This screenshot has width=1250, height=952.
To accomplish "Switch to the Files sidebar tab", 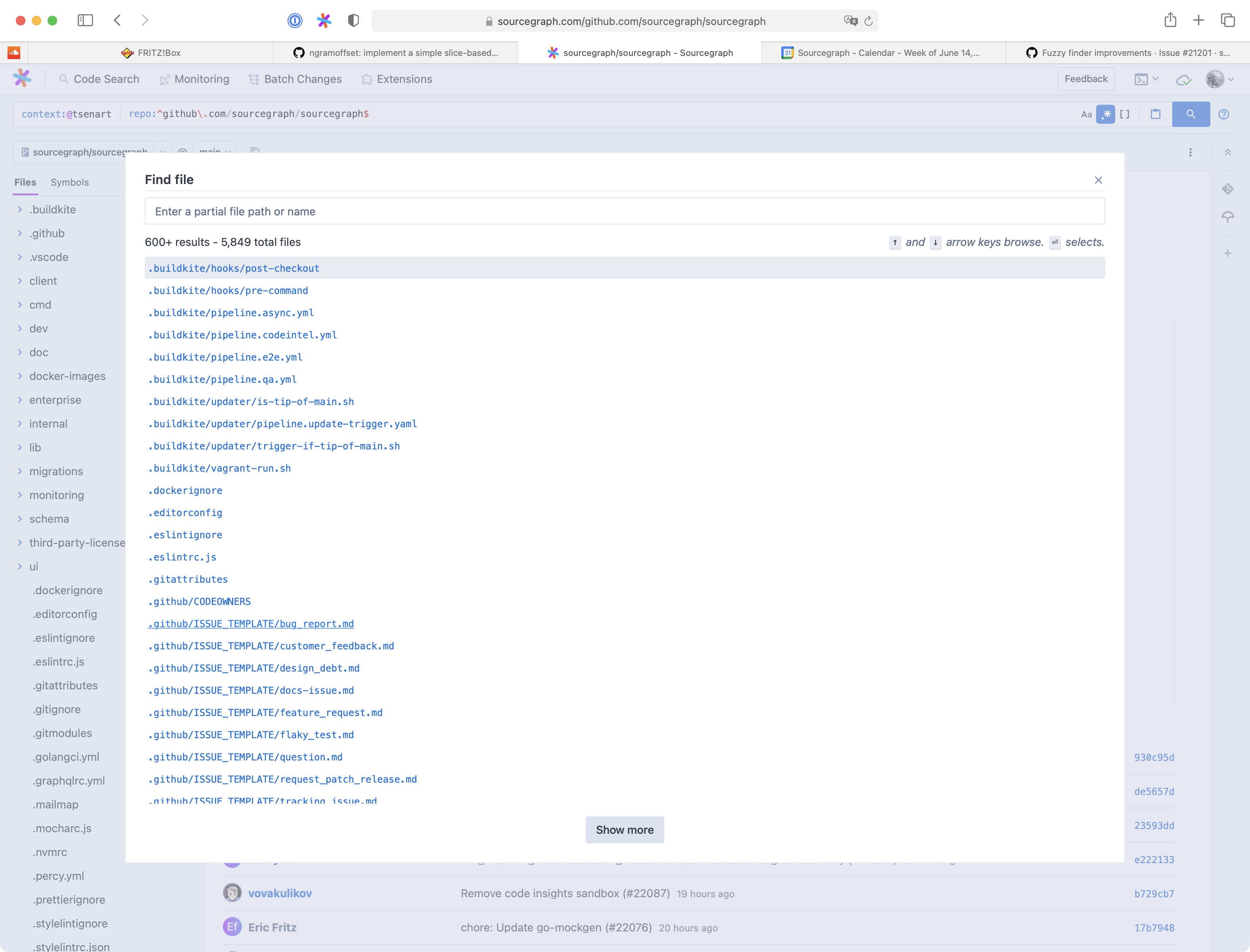I will coord(25,182).
